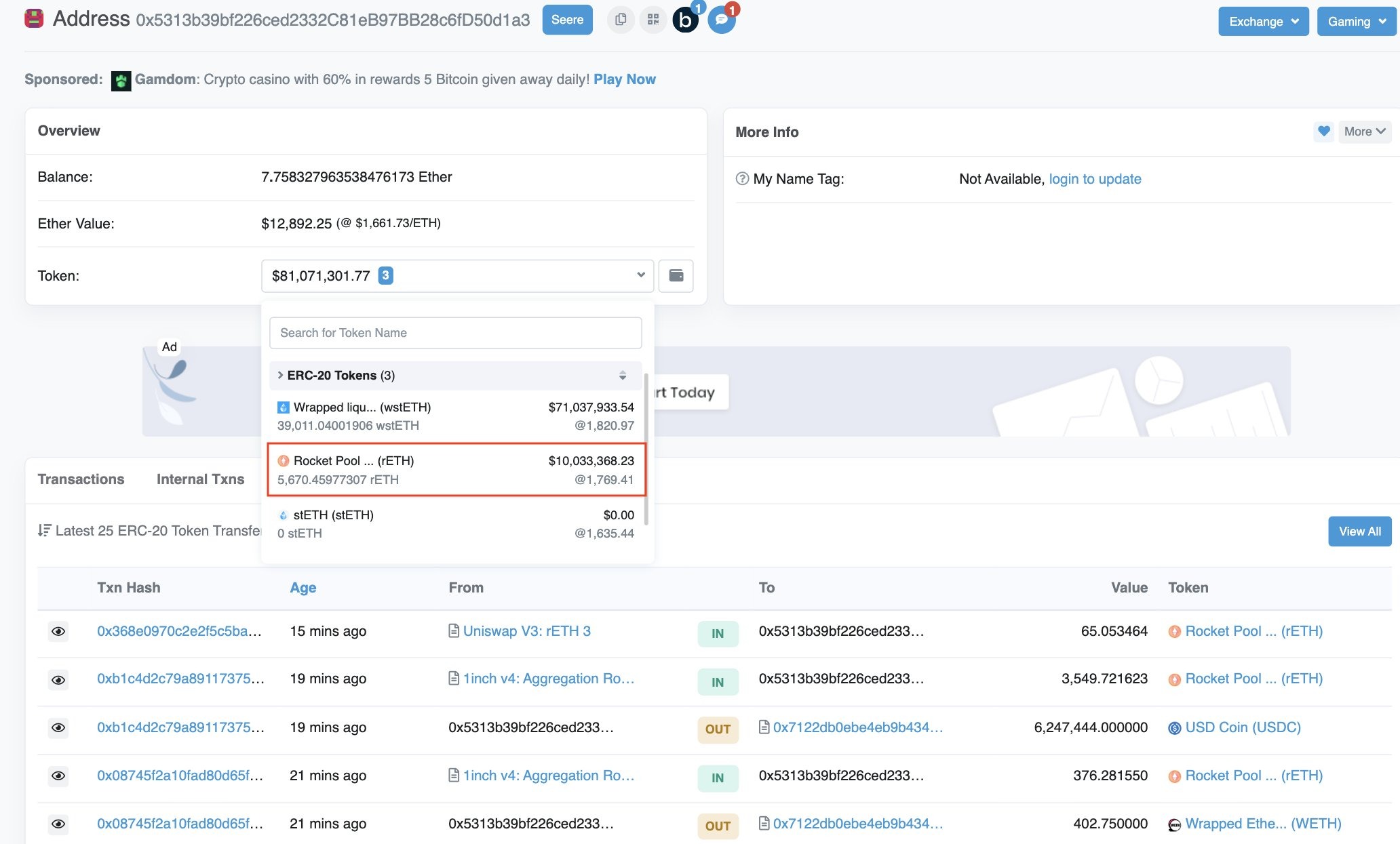This screenshot has width=1400, height=844.
Task: Toggle eye icon for USD Coin transfer row
Action: (58, 727)
